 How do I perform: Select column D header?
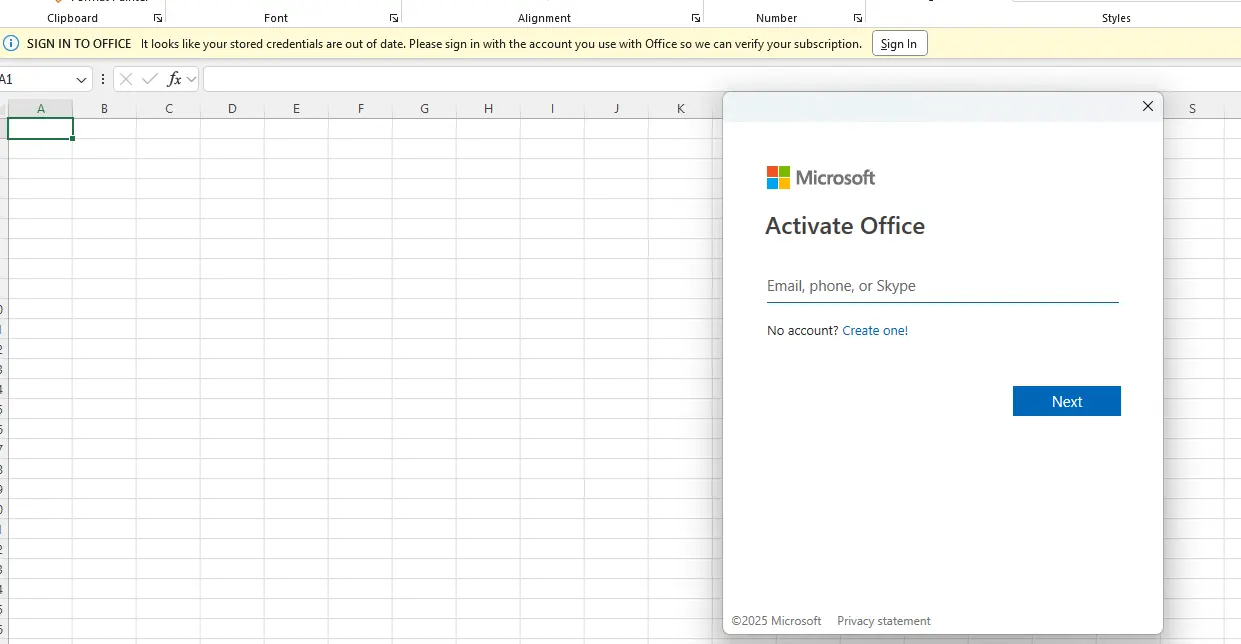[x=232, y=108]
